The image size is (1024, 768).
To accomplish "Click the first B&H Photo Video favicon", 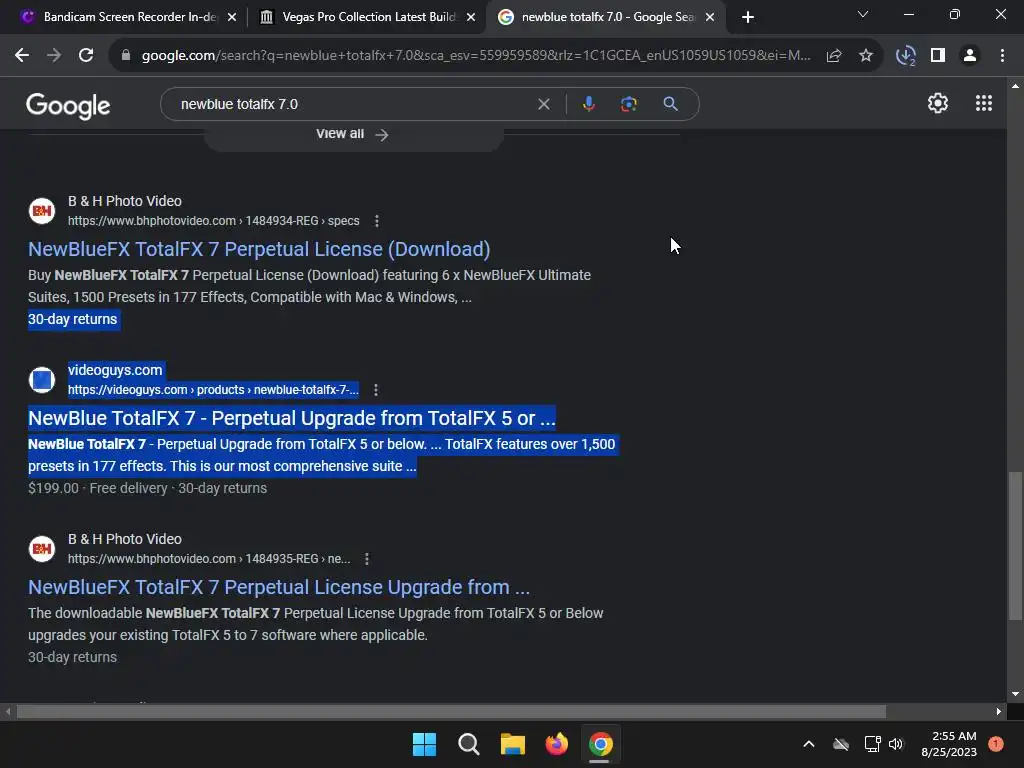I will point(42,211).
